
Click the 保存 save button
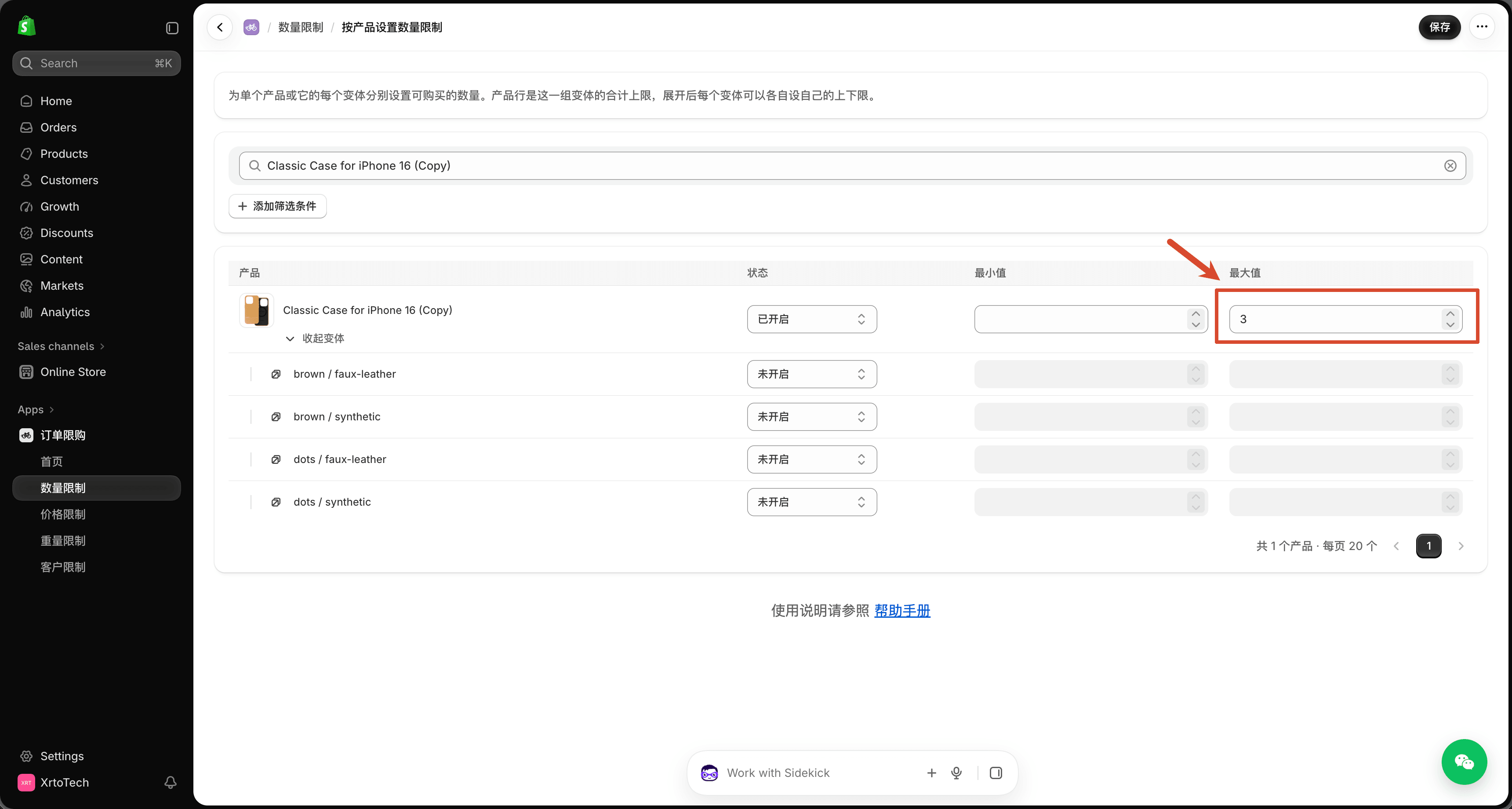[1439, 27]
